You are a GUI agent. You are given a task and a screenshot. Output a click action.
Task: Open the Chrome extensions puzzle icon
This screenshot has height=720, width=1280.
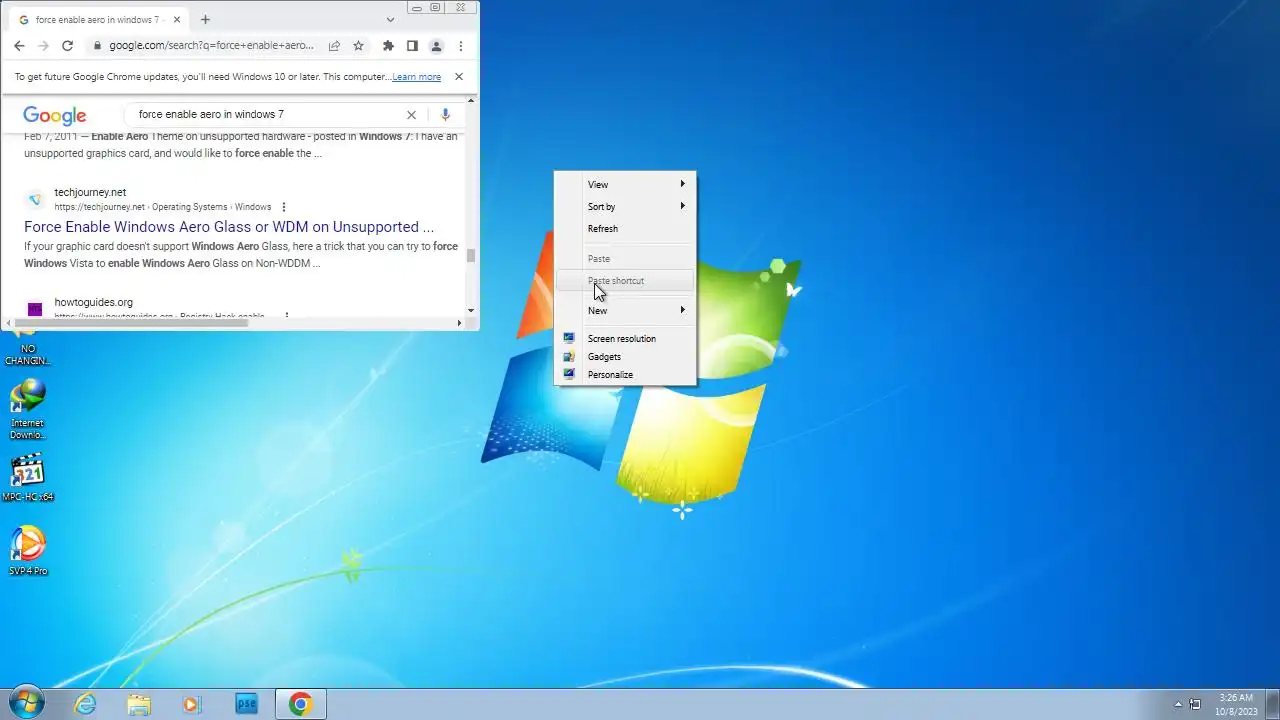388,46
